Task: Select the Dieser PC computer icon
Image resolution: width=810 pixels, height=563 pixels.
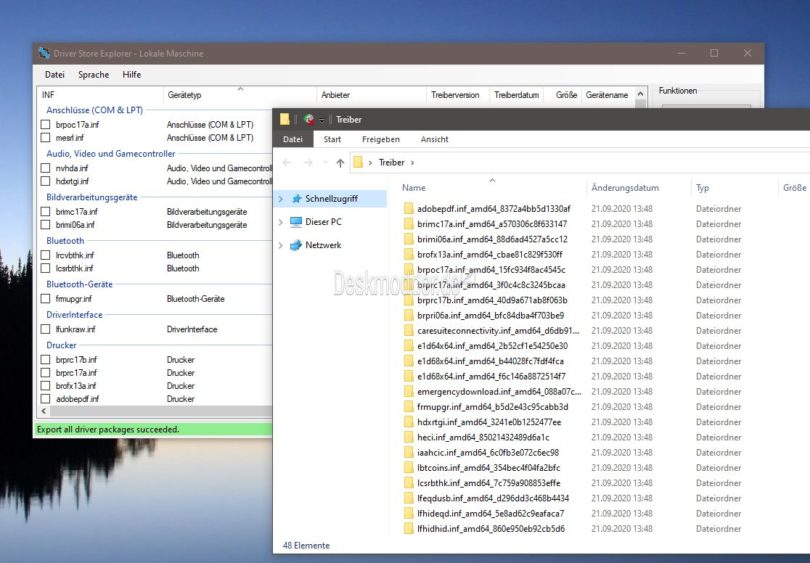Action: (x=295, y=222)
